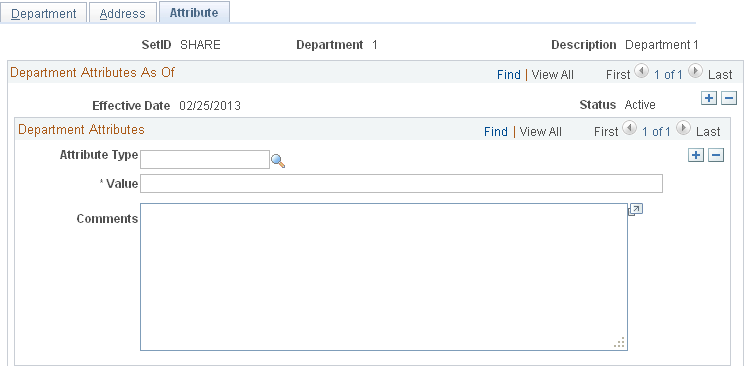Click First in Department Attributes As Of
The height and width of the screenshot is (366, 745).
point(618,75)
